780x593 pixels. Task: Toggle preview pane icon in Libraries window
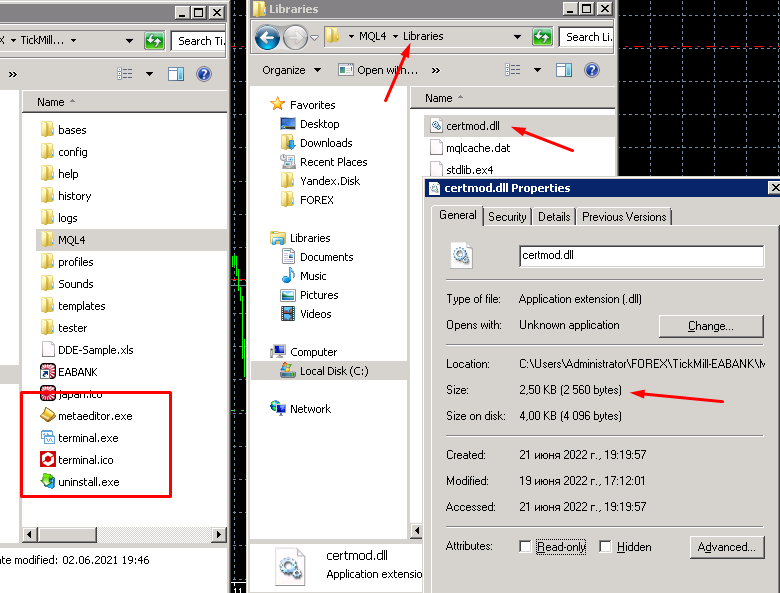pos(564,70)
